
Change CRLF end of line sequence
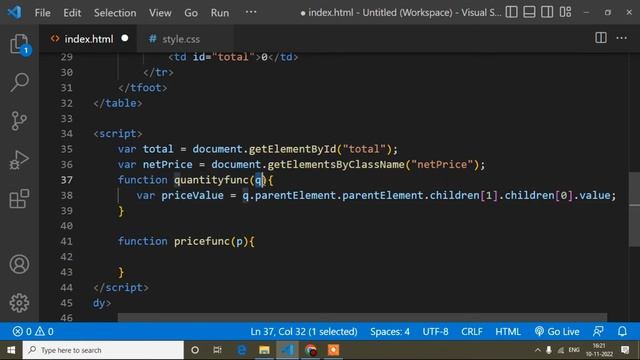(x=472, y=331)
